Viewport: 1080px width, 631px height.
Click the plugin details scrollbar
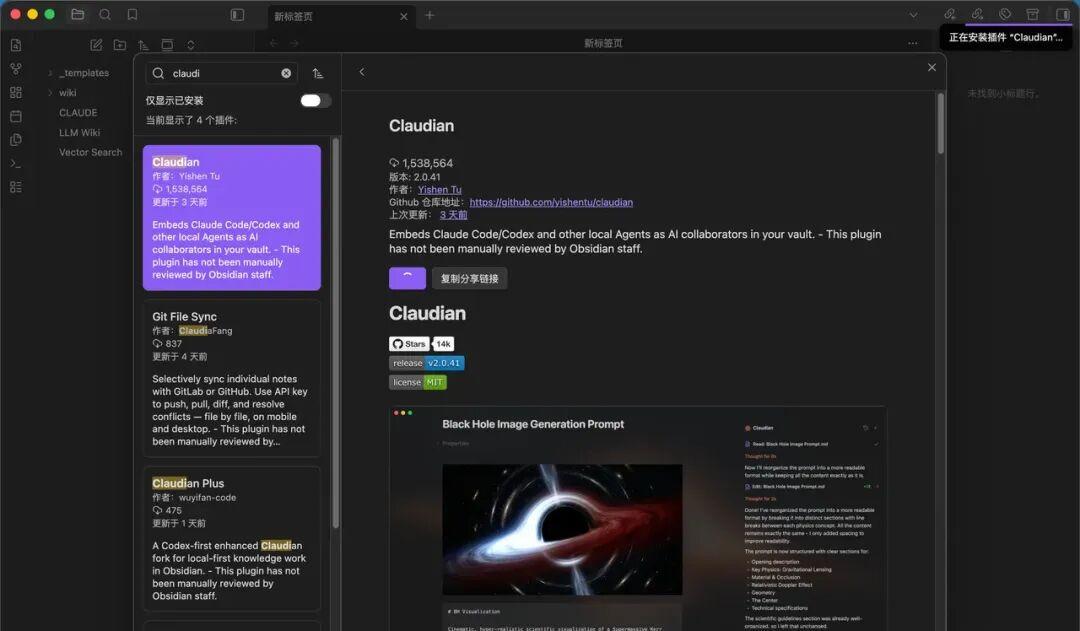[x=939, y=123]
